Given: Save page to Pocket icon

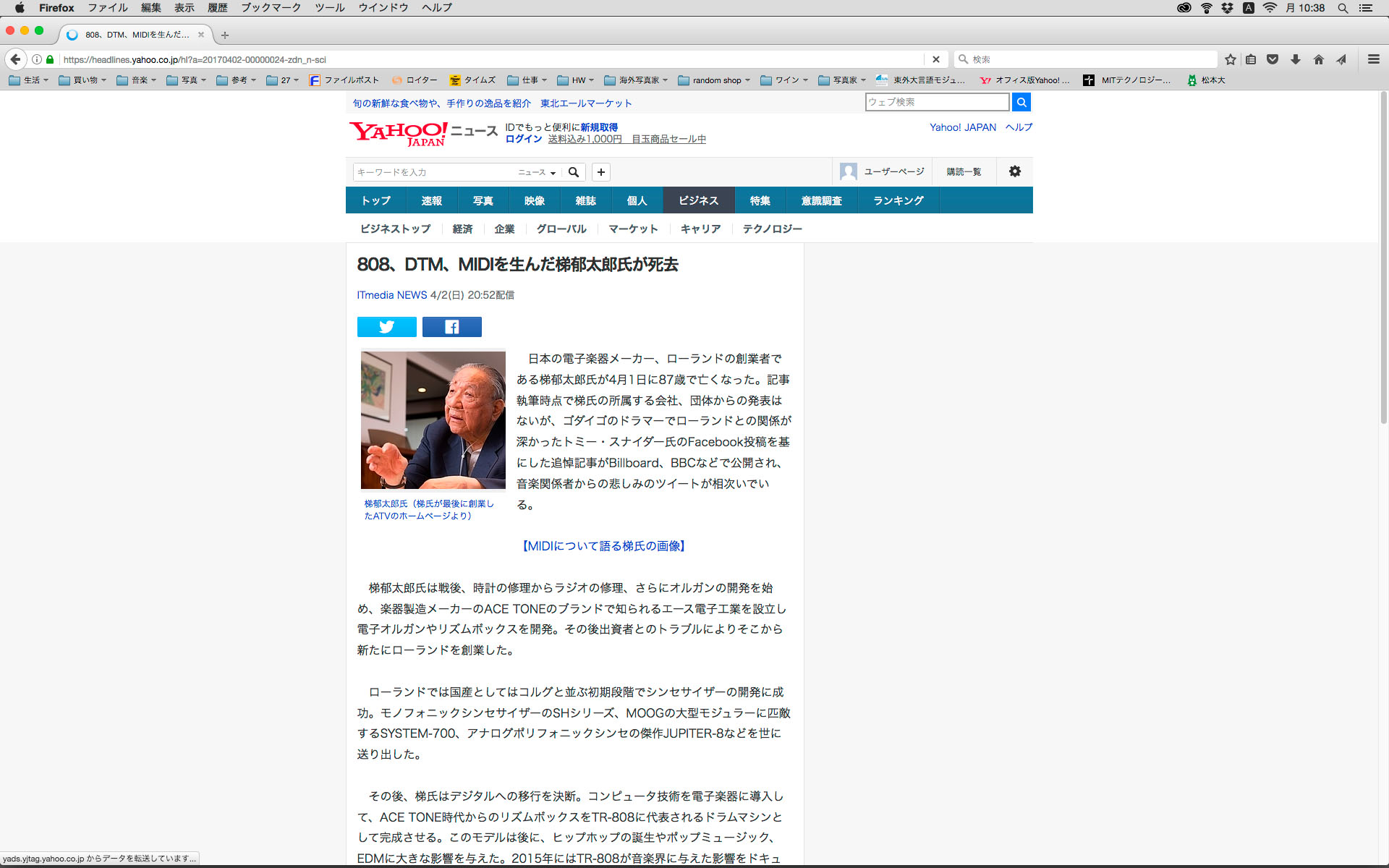Looking at the screenshot, I should [x=1273, y=59].
